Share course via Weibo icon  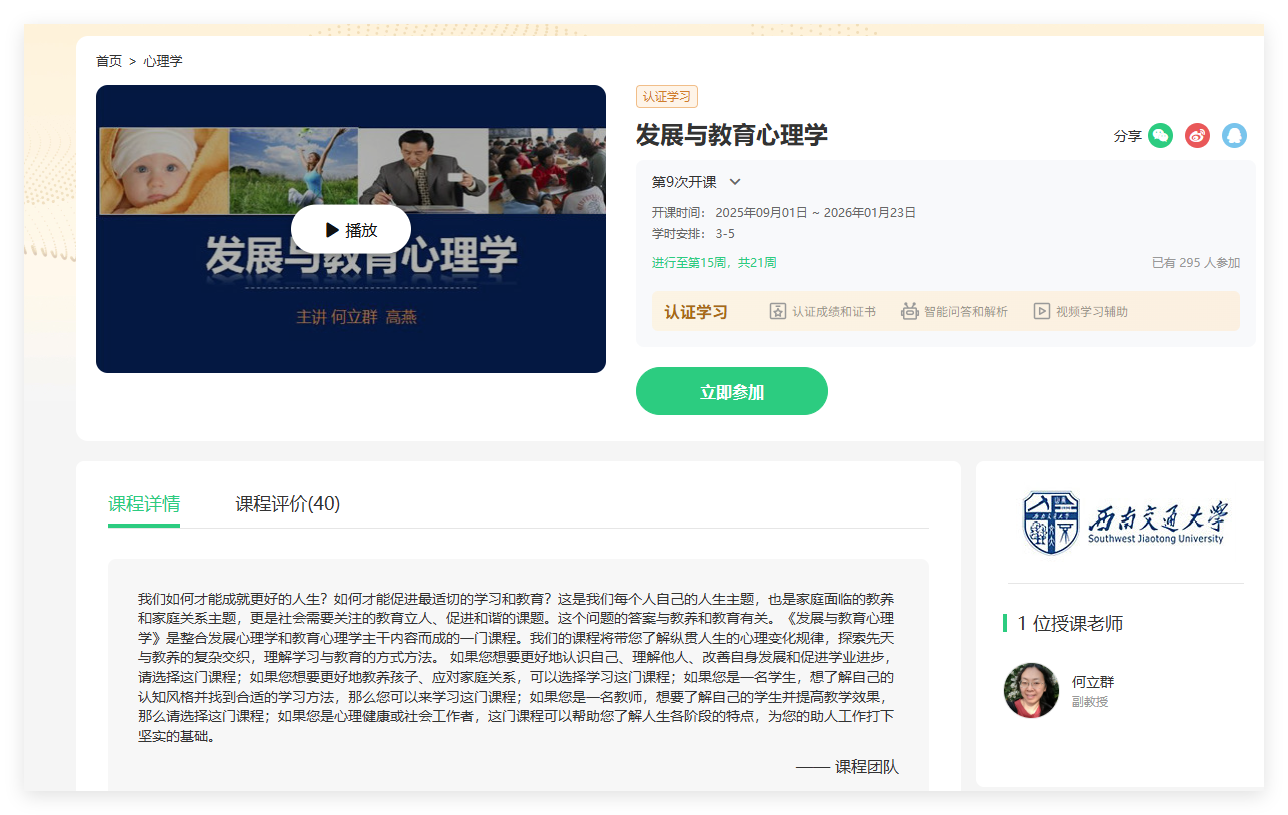(1197, 136)
